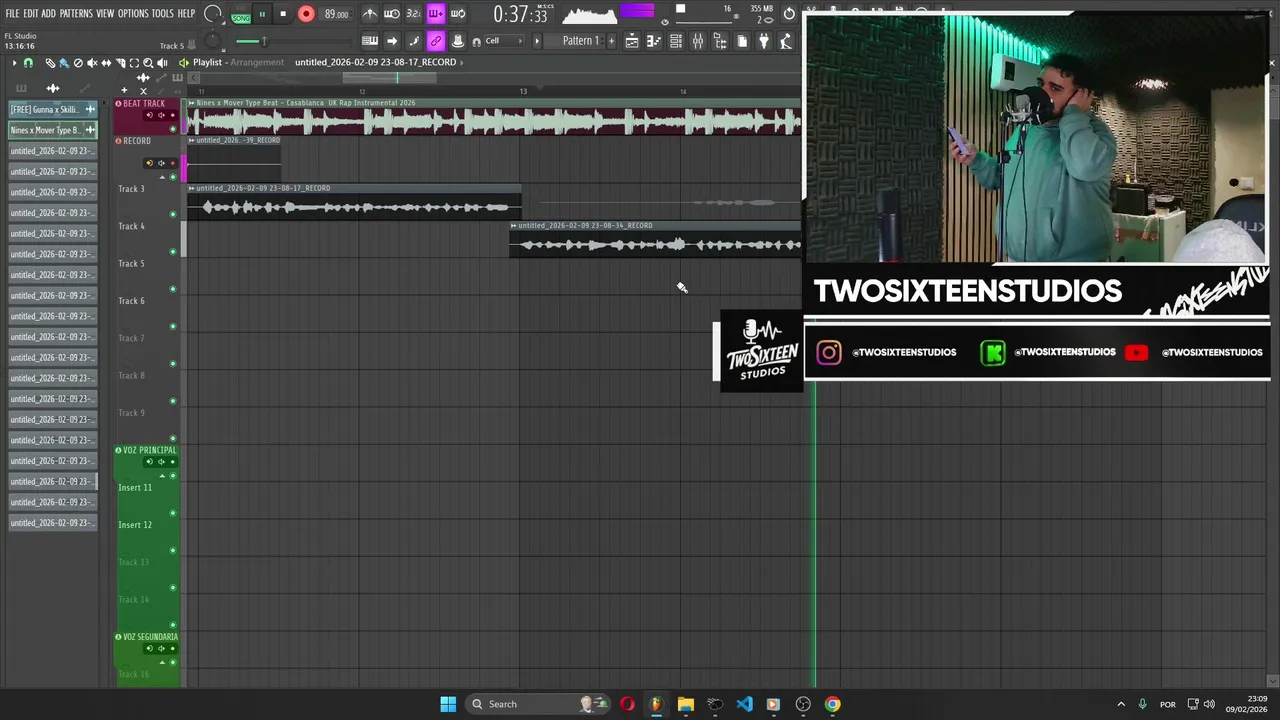Click the taskbar Search box

pos(536,704)
